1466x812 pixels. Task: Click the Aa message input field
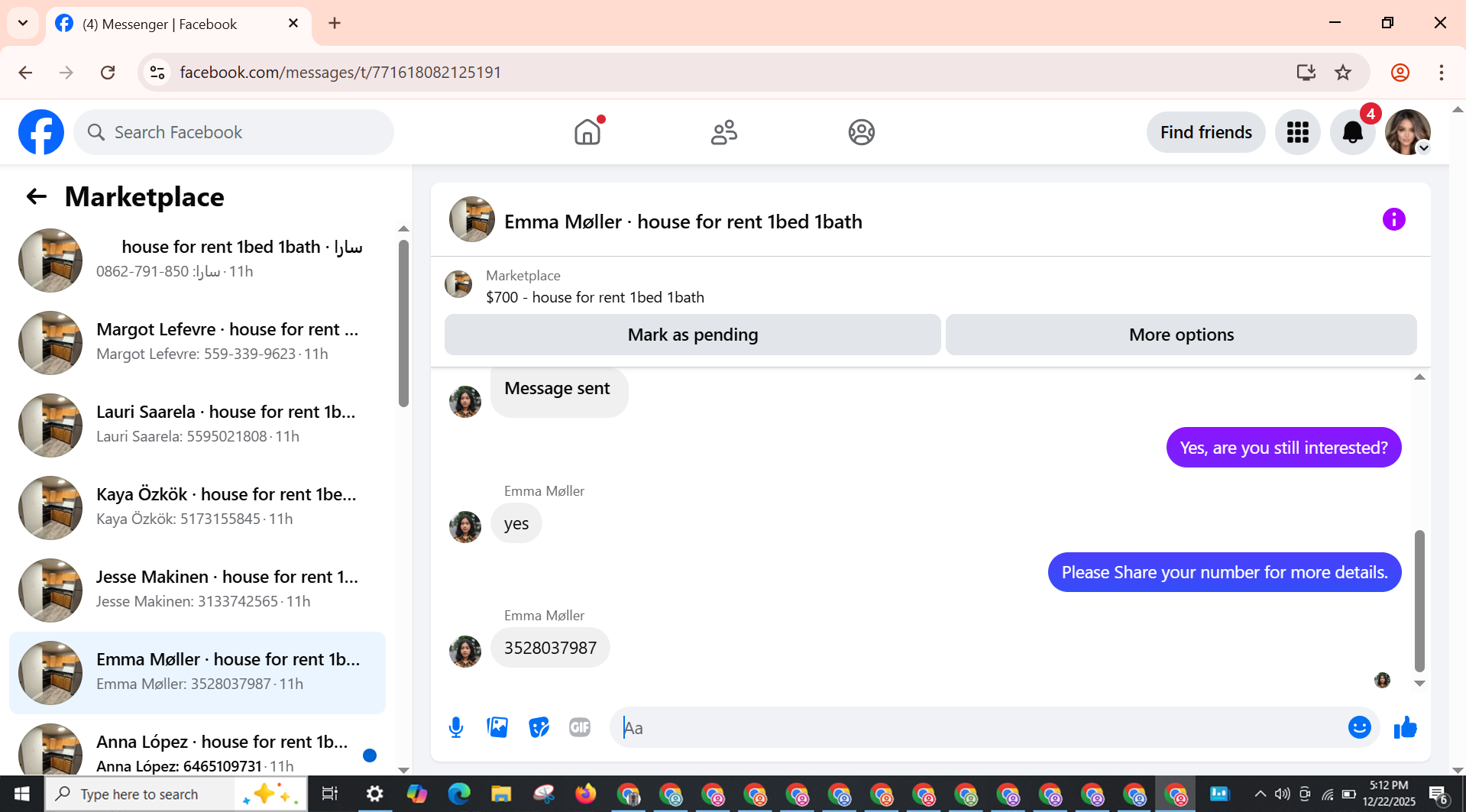point(978,727)
